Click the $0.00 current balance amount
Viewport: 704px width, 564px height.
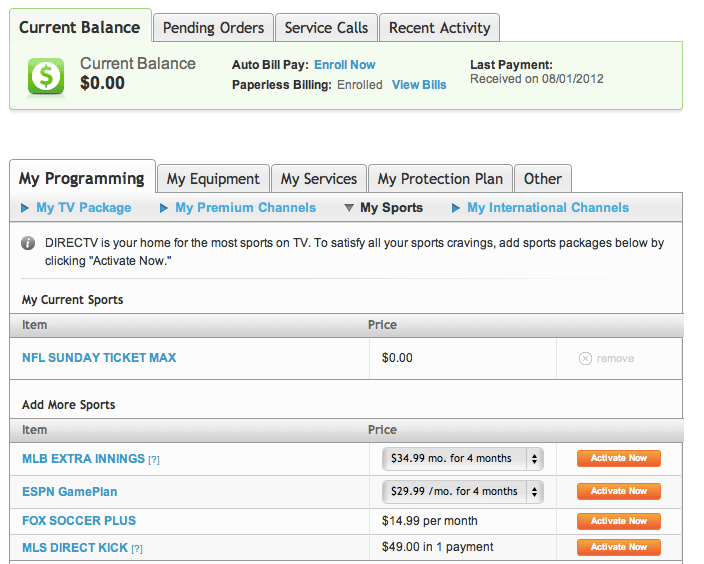(102, 83)
